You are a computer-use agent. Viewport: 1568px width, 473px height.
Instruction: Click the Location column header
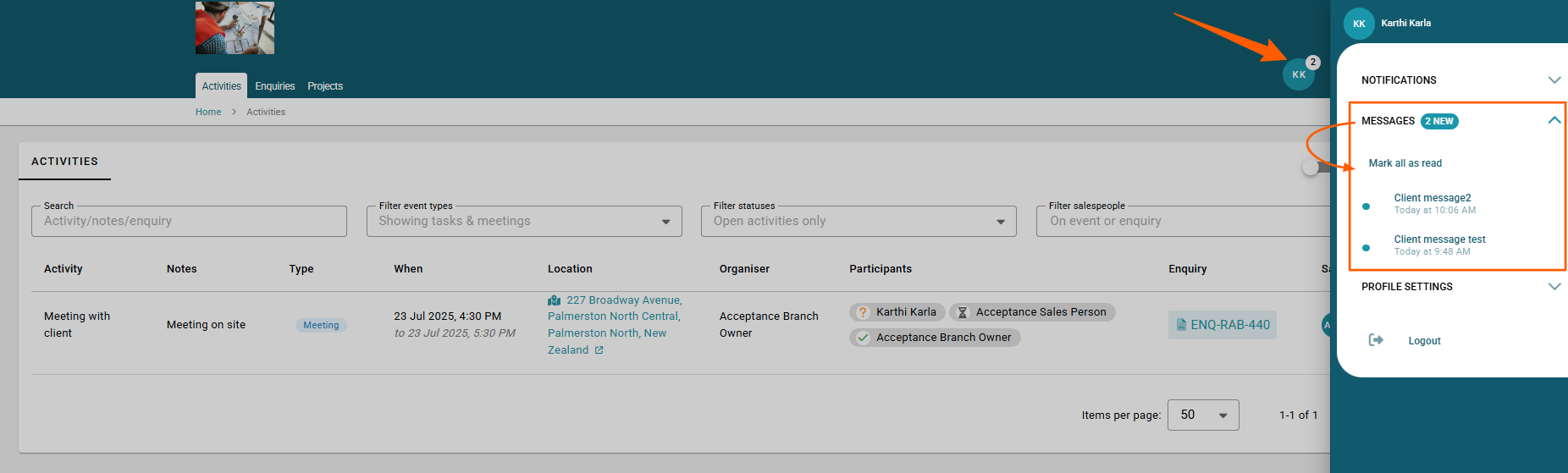coord(570,269)
